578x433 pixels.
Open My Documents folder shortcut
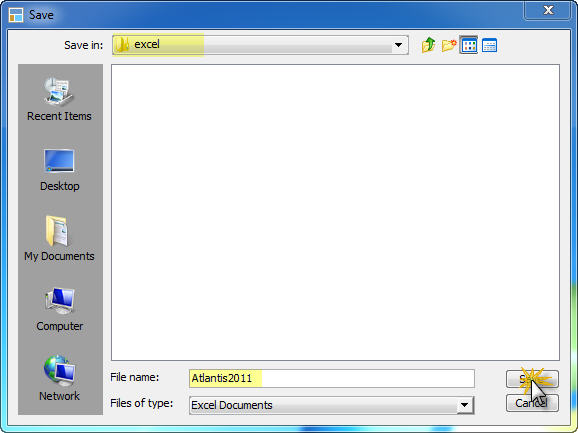[x=59, y=239]
